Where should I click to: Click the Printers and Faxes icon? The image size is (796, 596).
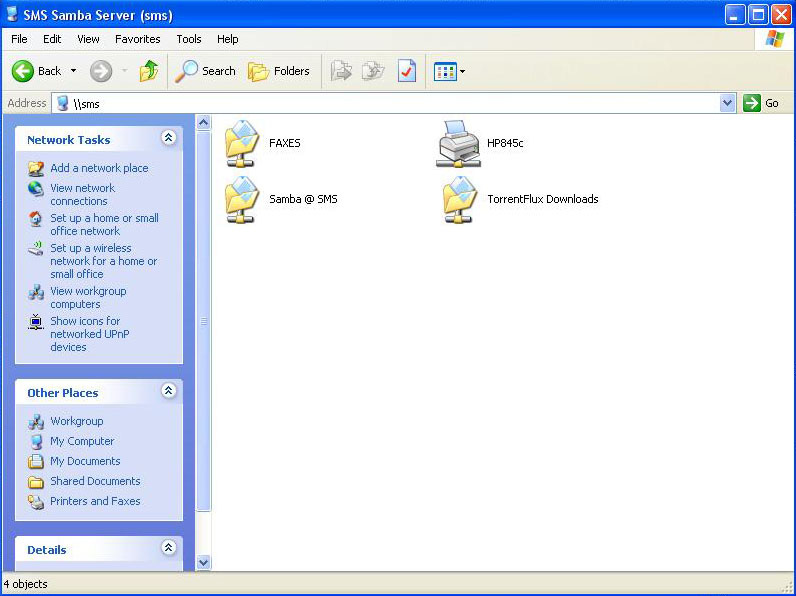[x=36, y=502]
